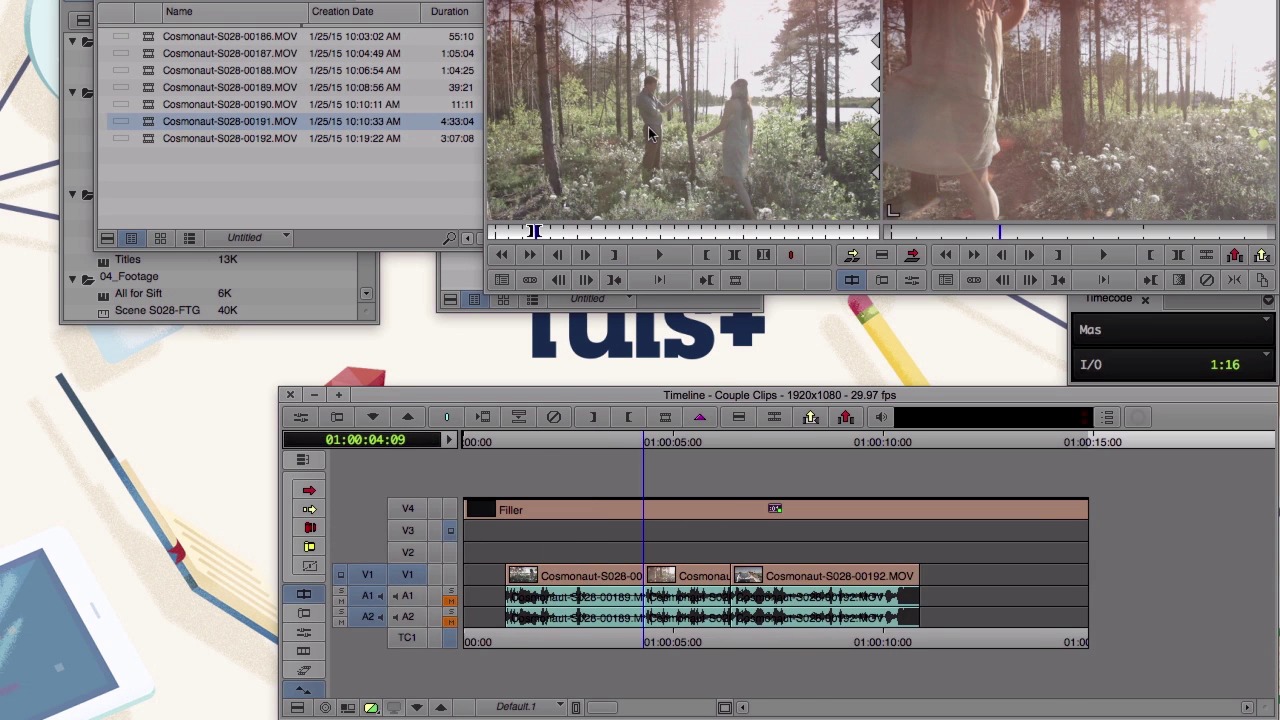Open All for Sift bin
The image size is (1280, 720).
(138, 294)
